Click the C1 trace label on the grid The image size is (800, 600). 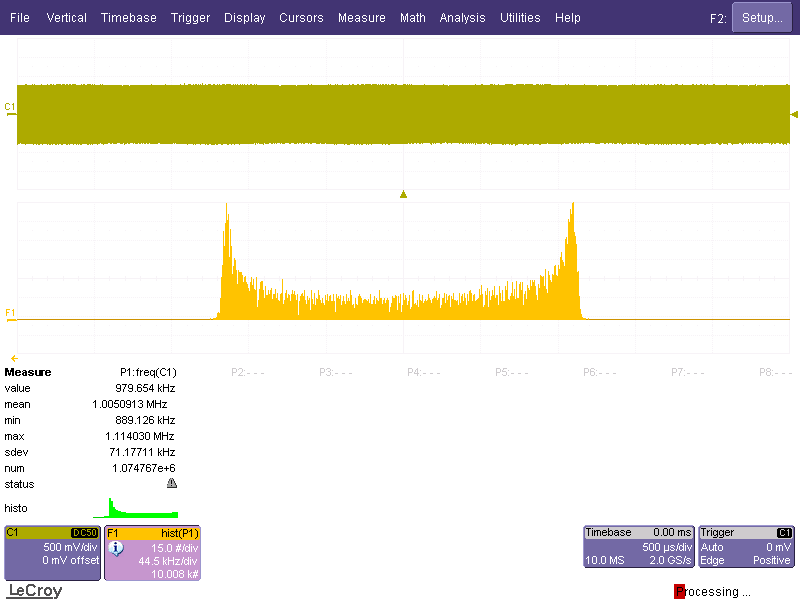tap(10, 106)
